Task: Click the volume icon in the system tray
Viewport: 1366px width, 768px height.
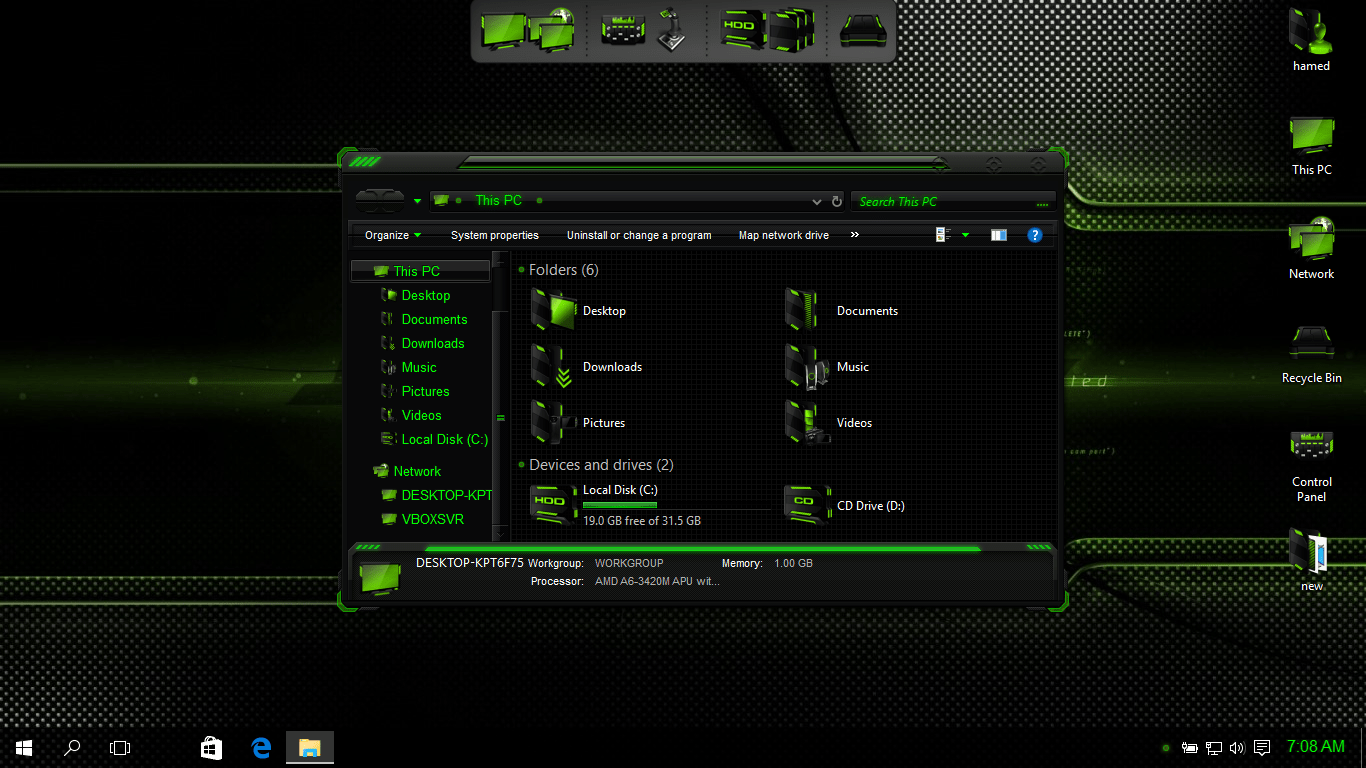Action: [x=1237, y=747]
